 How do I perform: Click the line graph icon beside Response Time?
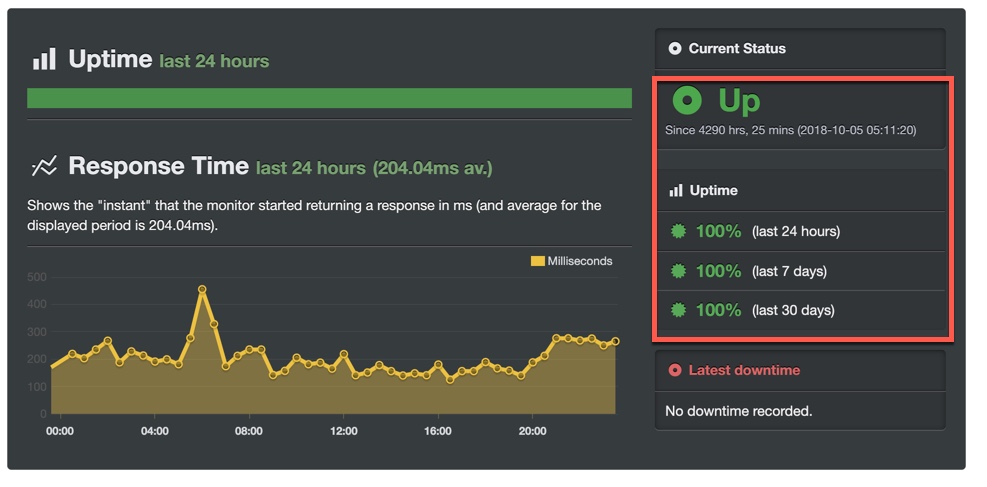click(x=44, y=167)
